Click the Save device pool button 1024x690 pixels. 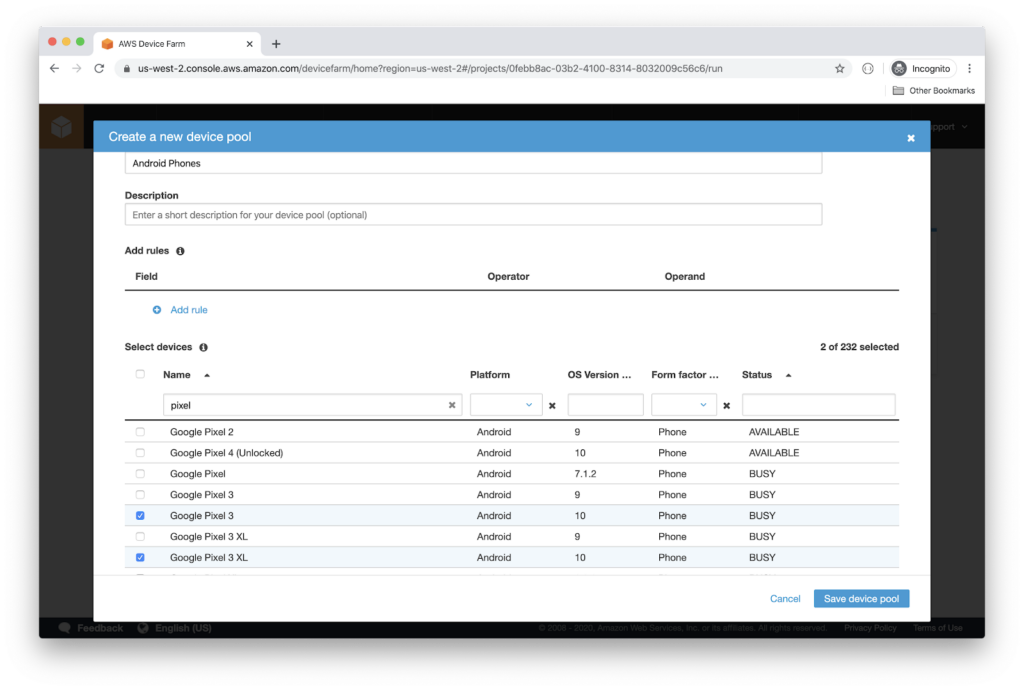861,599
